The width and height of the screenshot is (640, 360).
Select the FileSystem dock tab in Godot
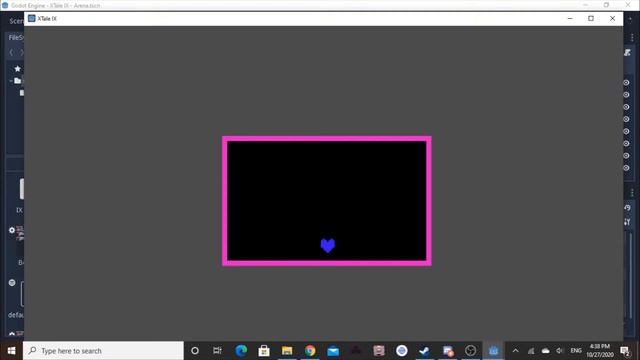click(16, 38)
